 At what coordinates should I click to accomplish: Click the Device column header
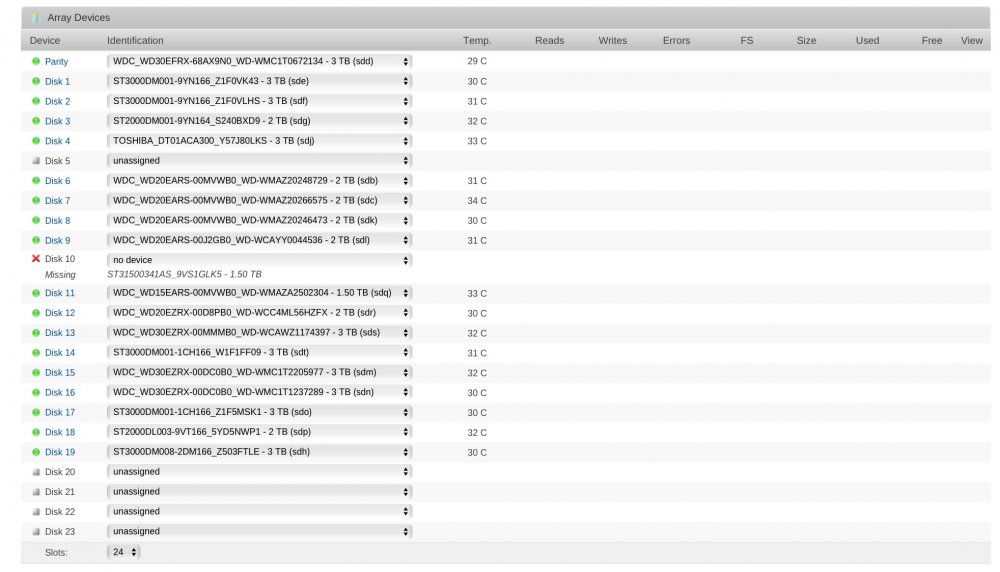(45, 40)
